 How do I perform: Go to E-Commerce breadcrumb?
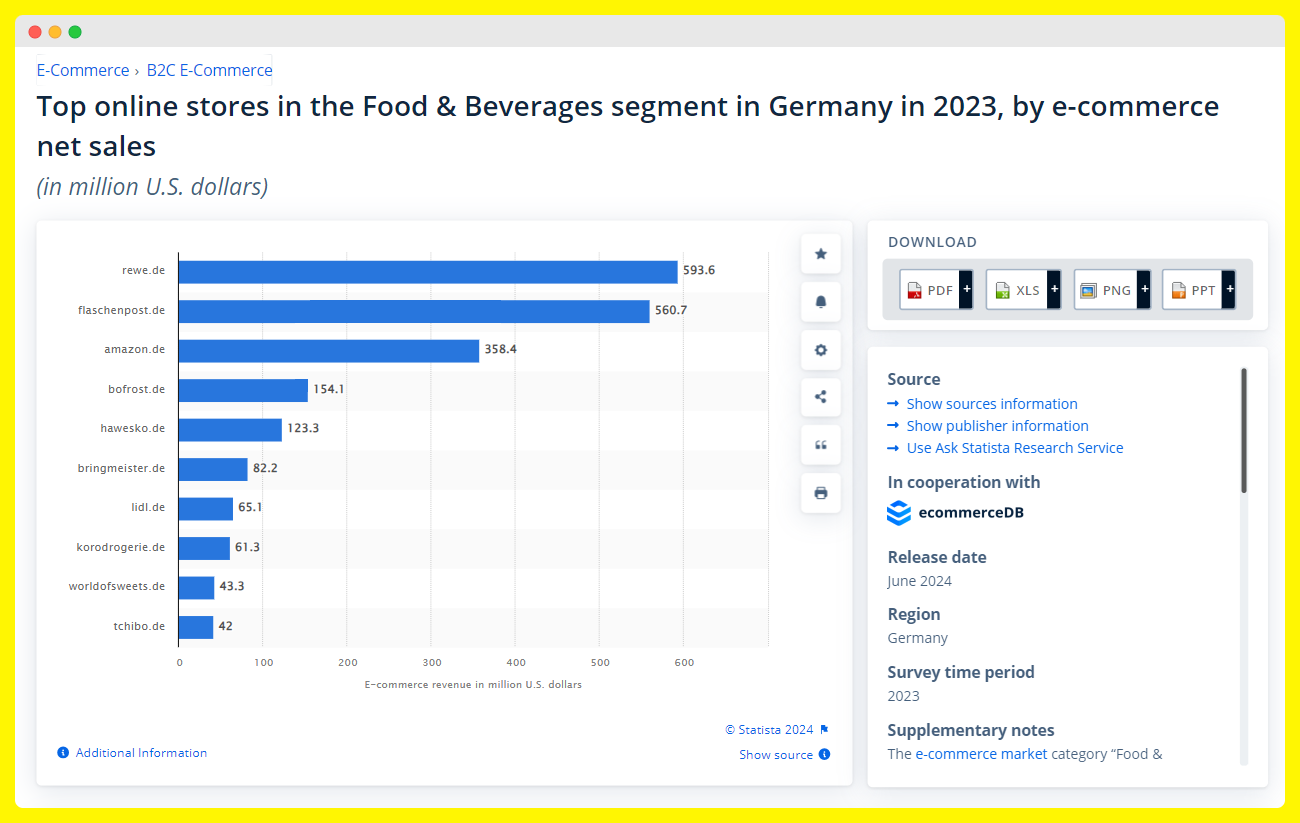[83, 70]
